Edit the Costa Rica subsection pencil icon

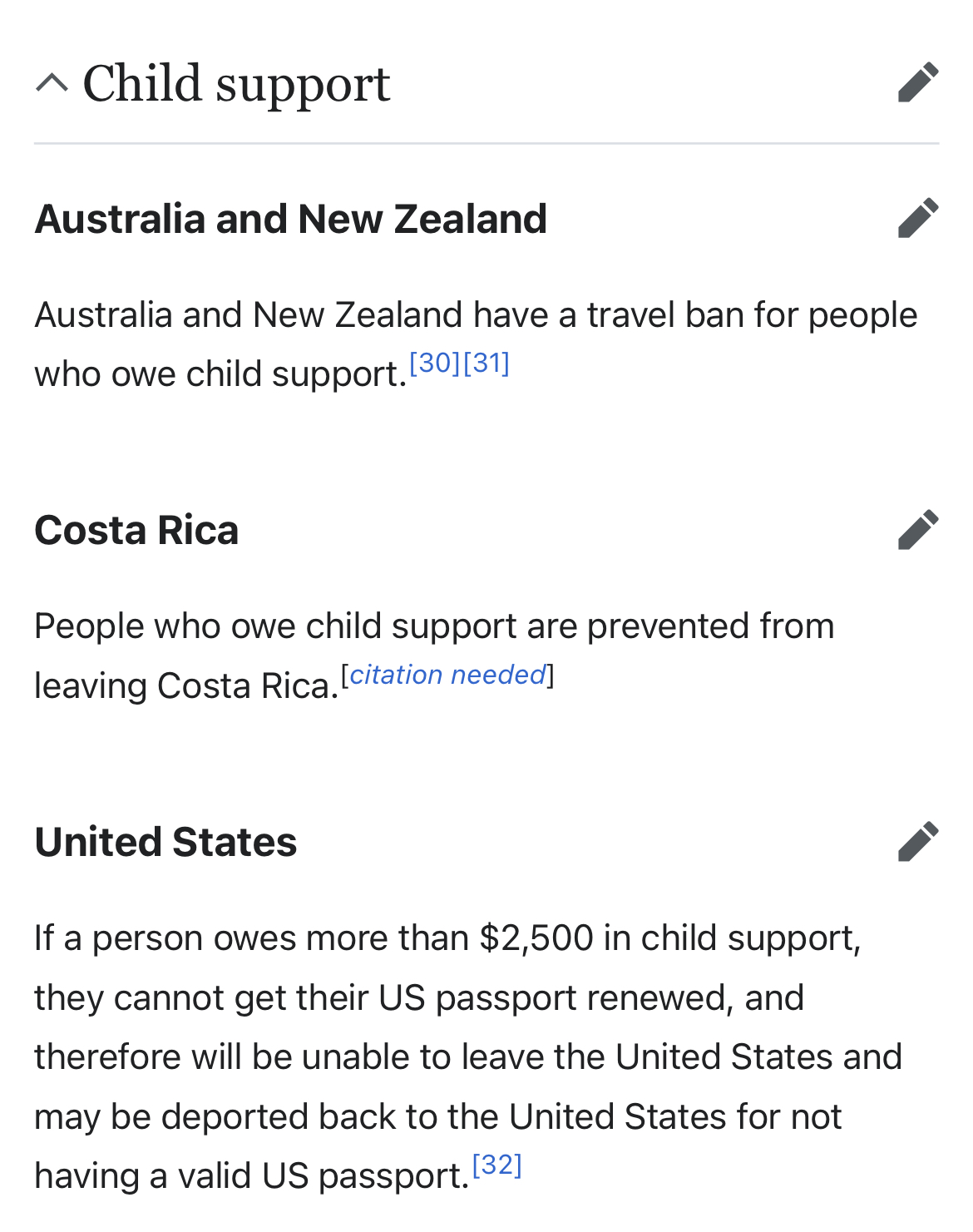point(918,530)
